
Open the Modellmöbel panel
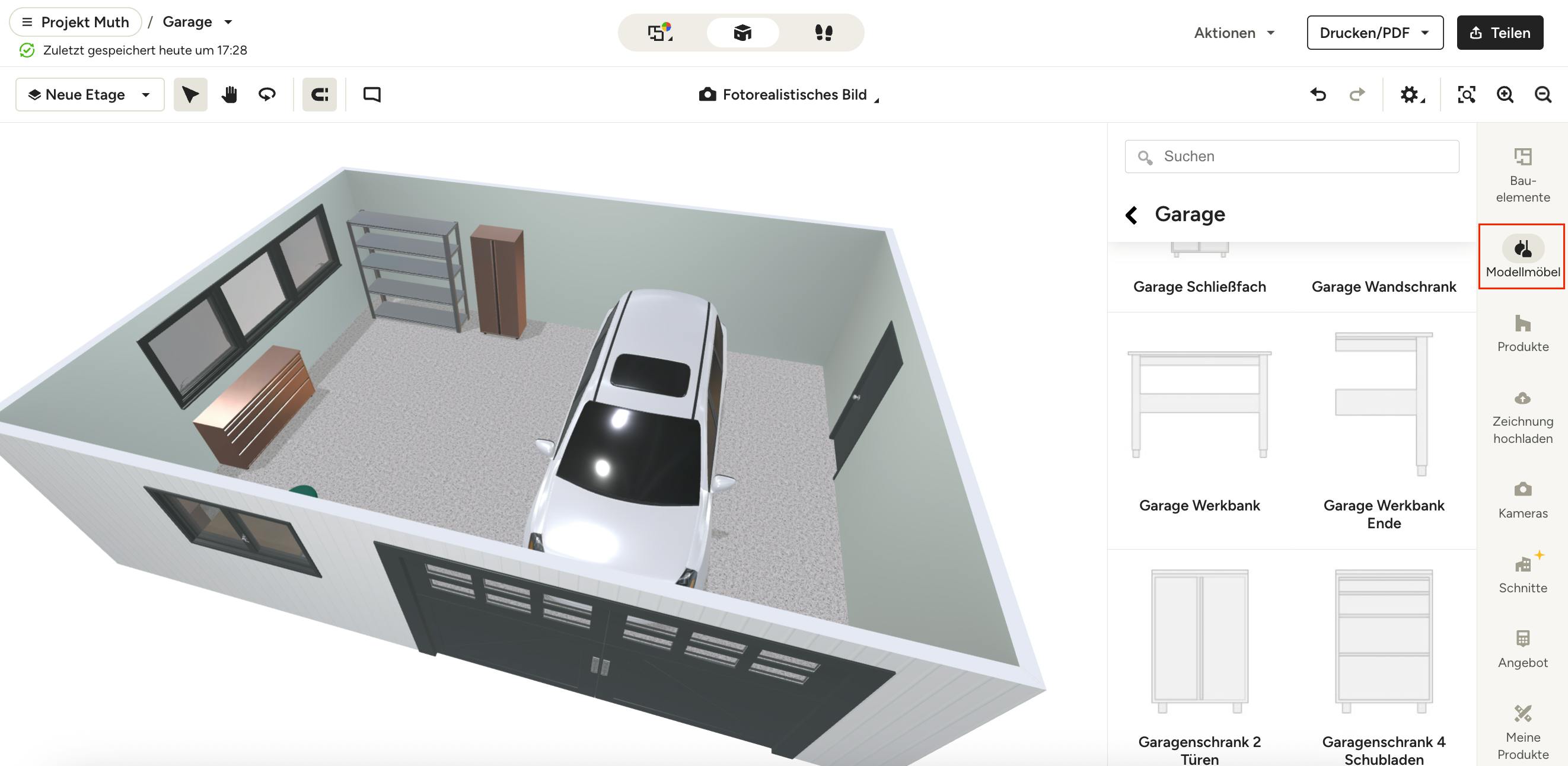coord(1522,257)
